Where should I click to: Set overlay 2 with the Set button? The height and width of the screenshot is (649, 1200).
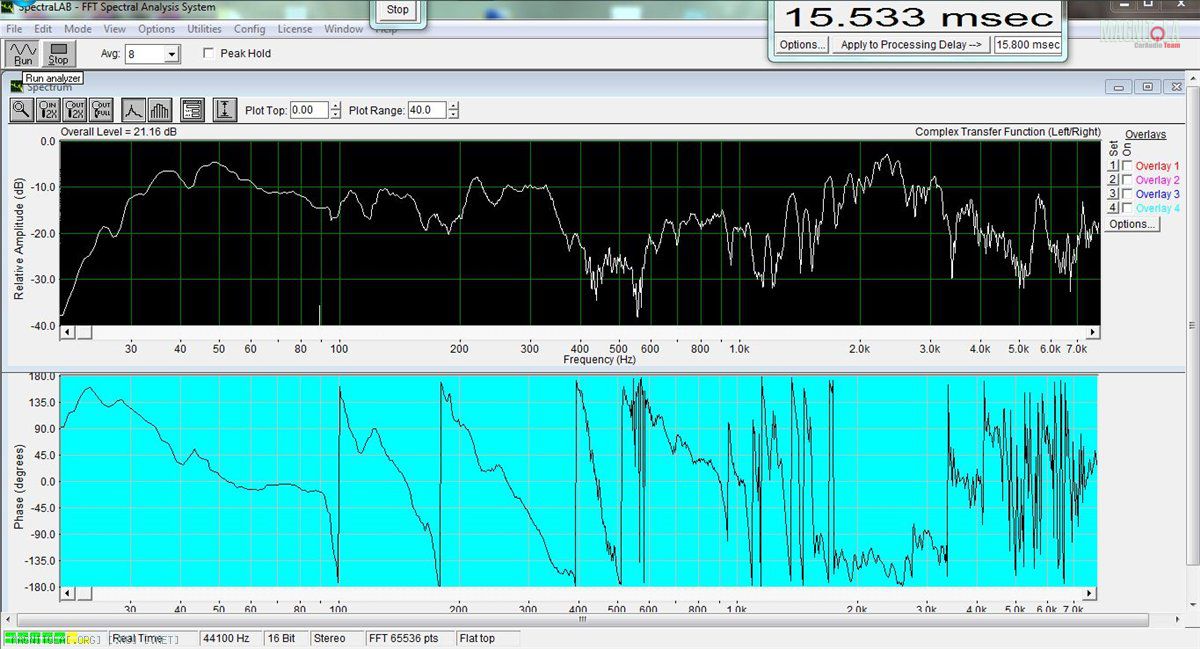point(1114,180)
